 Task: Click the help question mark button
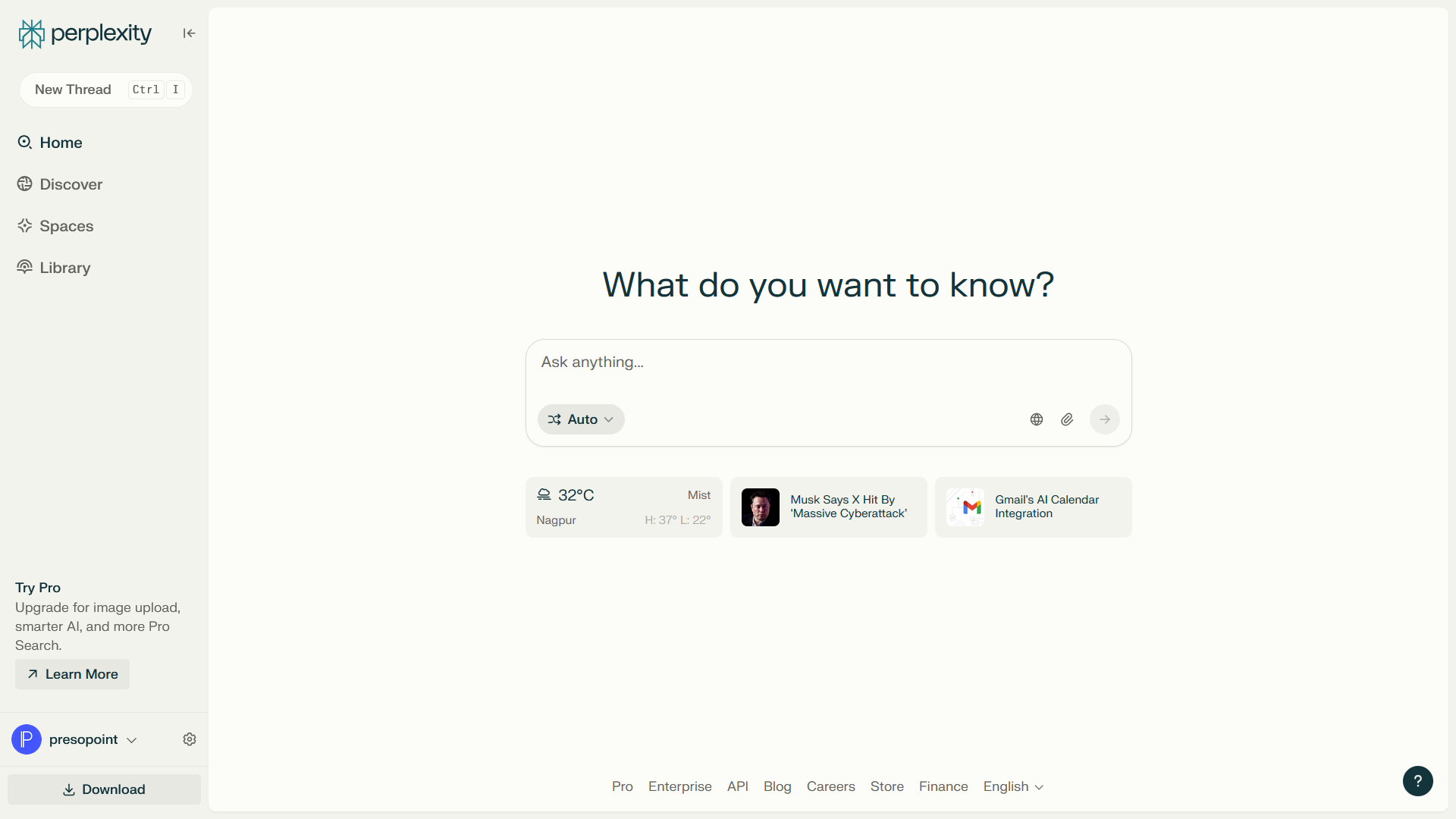1417,781
